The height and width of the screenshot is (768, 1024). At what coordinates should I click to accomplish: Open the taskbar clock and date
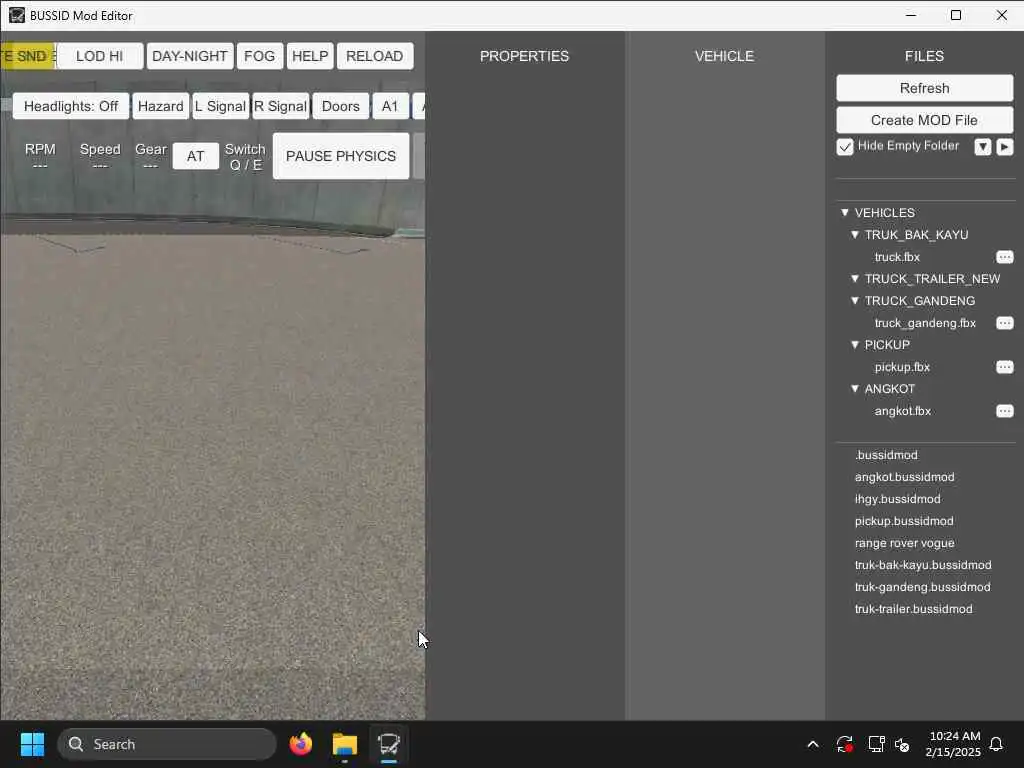(x=953, y=744)
